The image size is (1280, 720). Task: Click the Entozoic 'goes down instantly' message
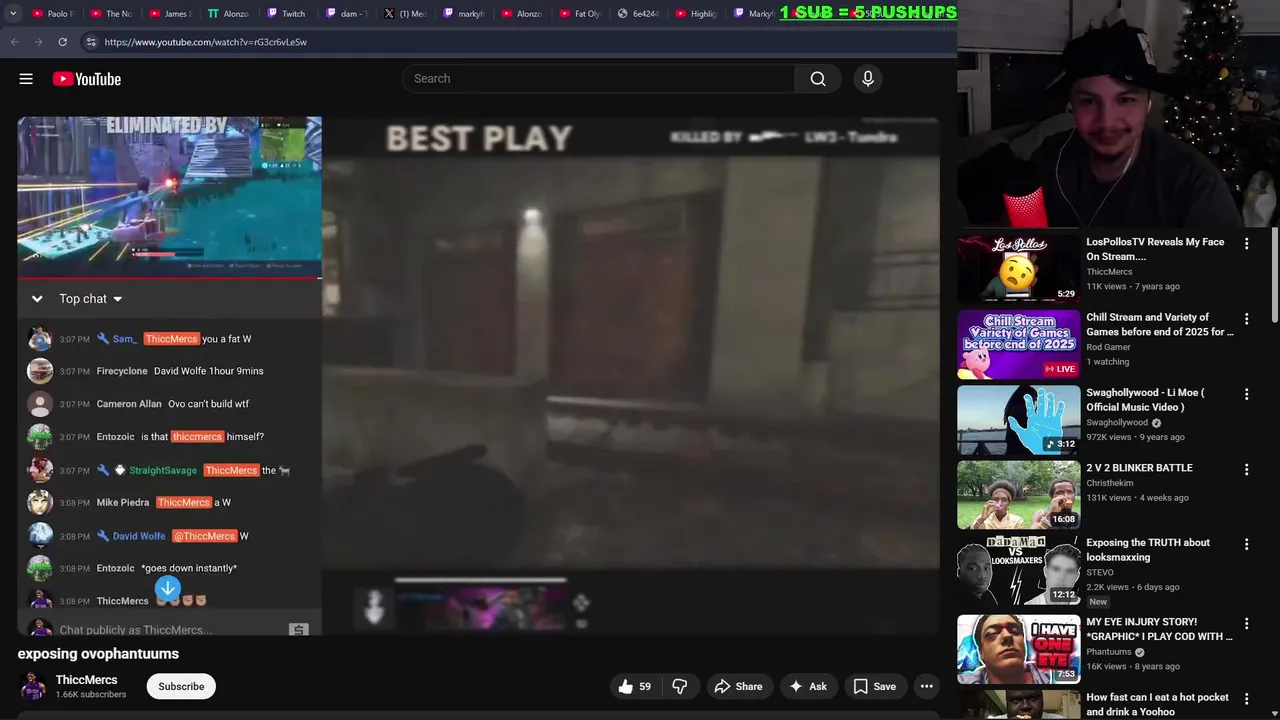point(189,568)
